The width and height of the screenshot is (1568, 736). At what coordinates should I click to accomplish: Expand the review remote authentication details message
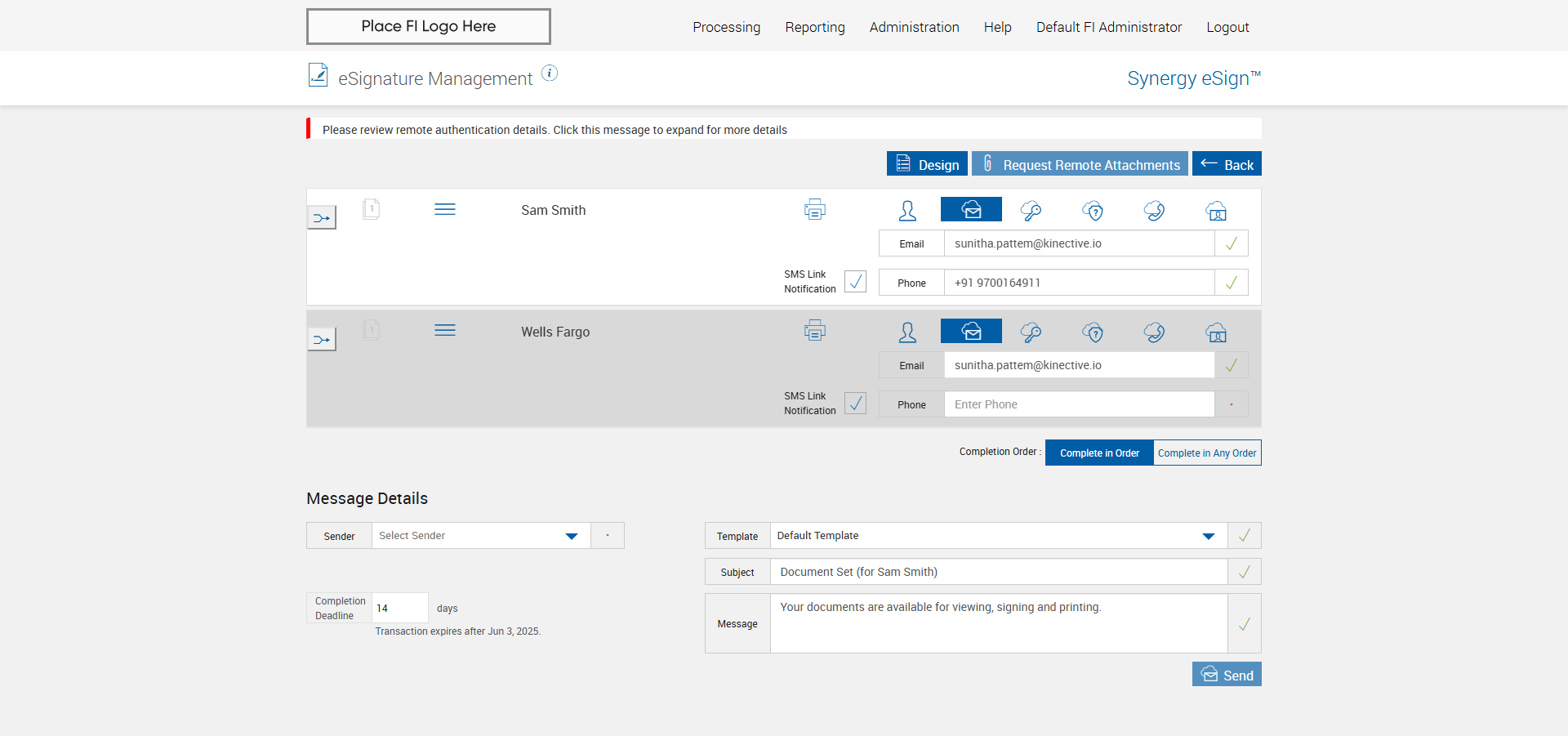pos(555,130)
